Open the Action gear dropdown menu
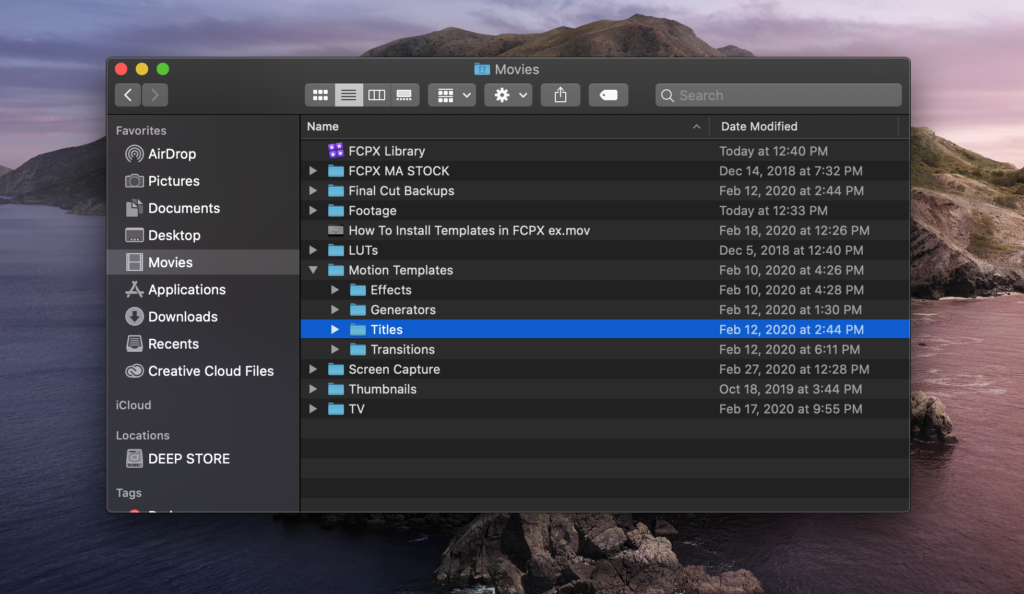 508,95
